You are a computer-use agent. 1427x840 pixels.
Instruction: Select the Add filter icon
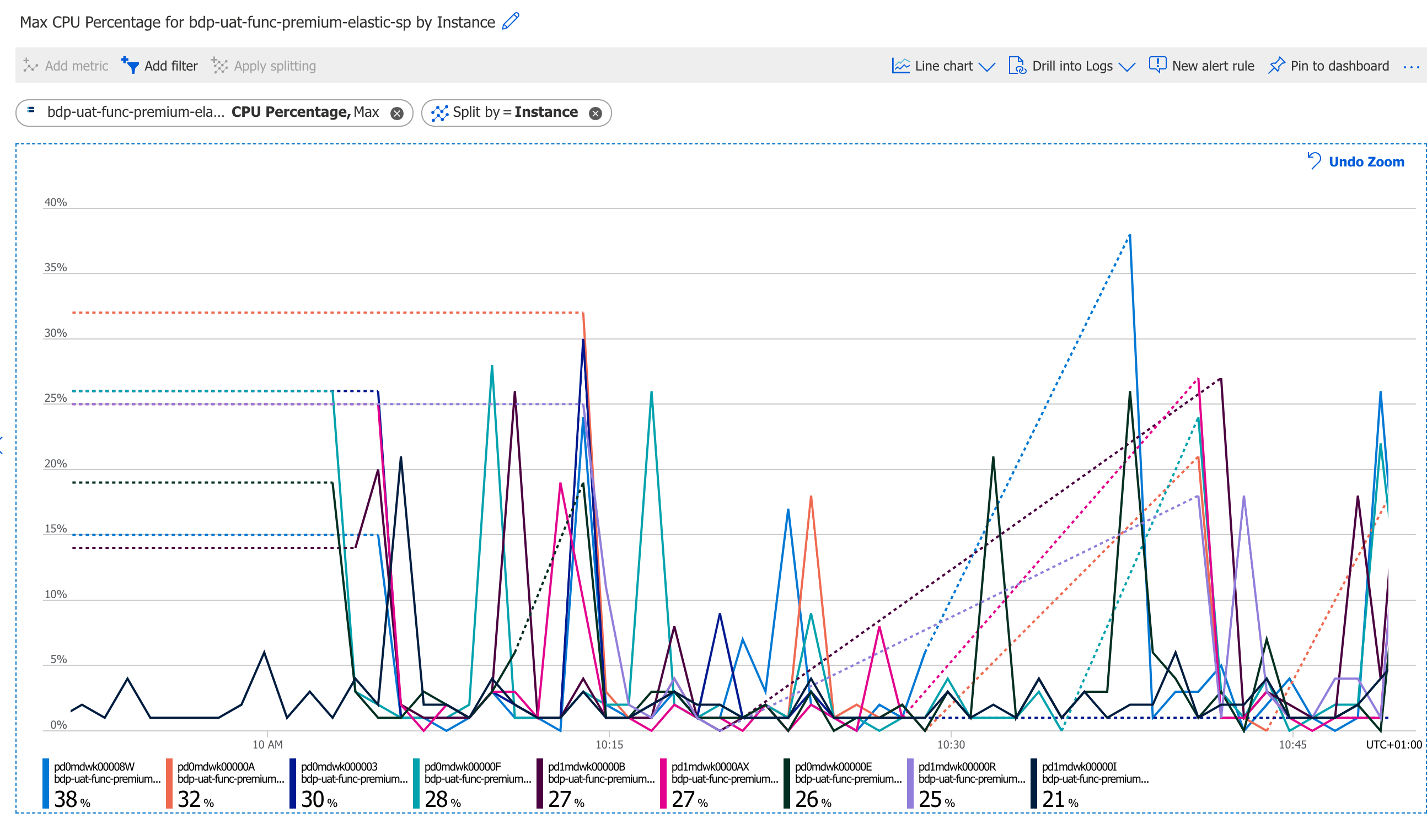131,65
